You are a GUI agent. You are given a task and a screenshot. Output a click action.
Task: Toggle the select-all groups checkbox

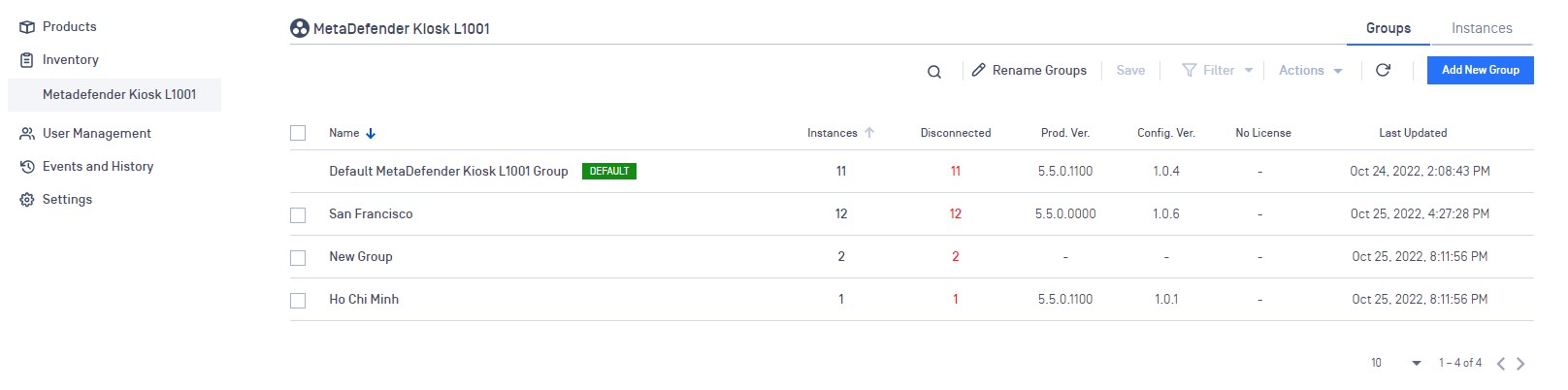pyautogui.click(x=298, y=133)
